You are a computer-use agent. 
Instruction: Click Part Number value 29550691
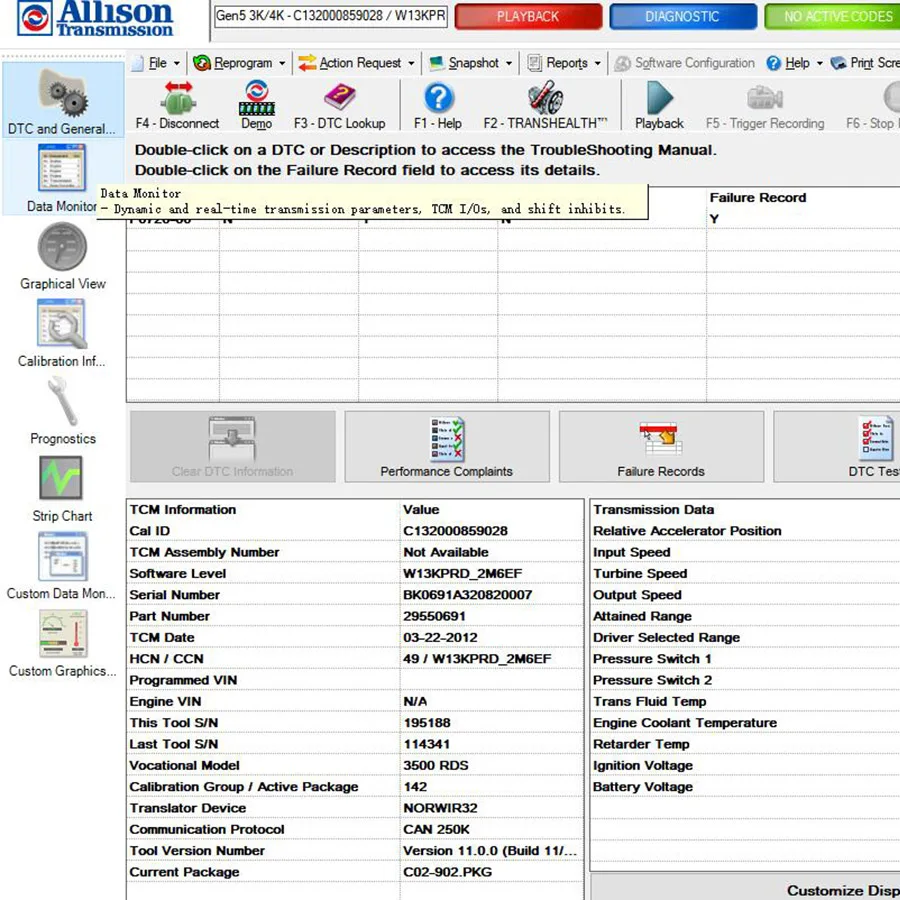click(435, 616)
